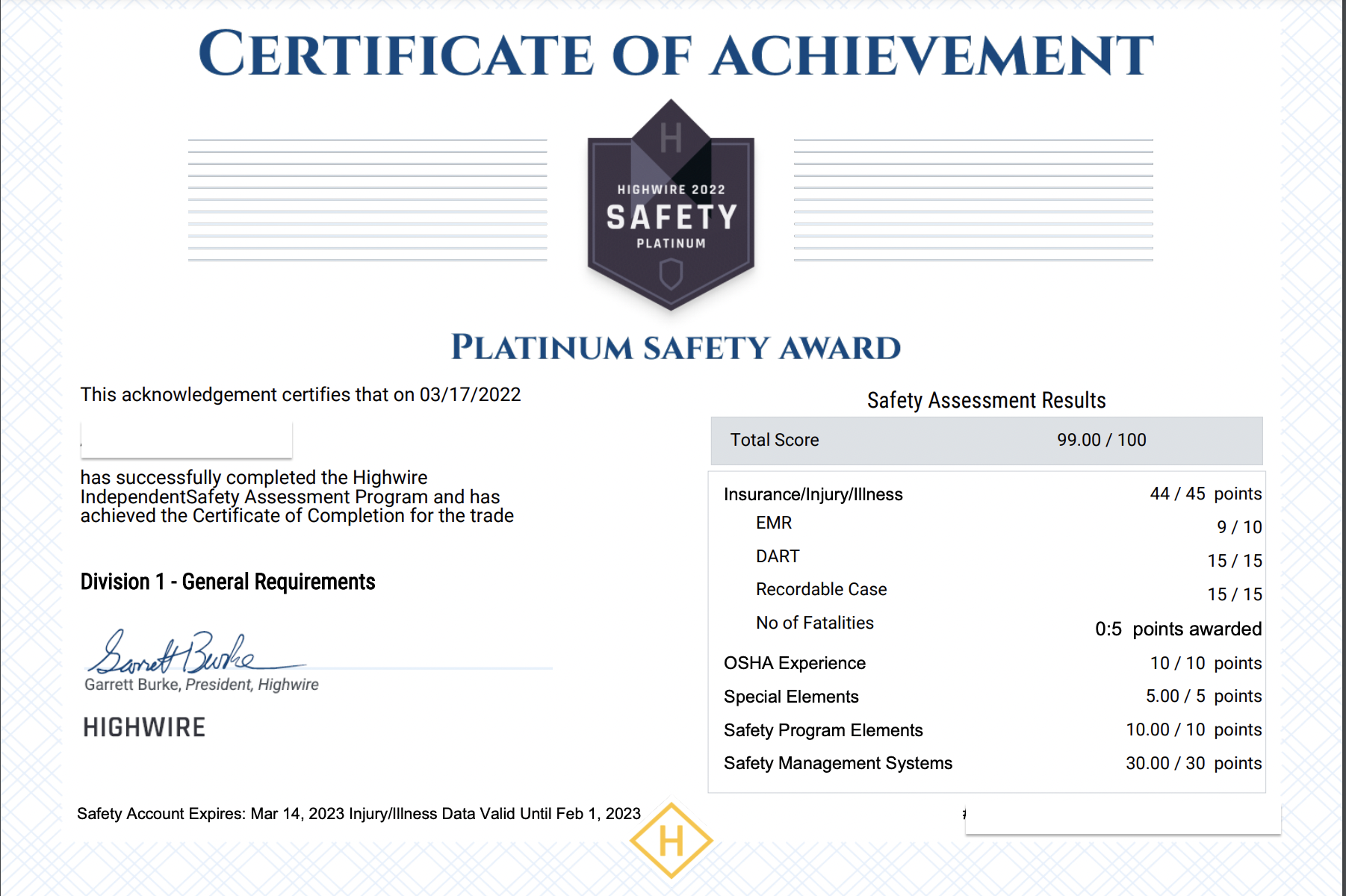
Task: Click the Safety Account Expires footer line
Action: tap(359, 814)
